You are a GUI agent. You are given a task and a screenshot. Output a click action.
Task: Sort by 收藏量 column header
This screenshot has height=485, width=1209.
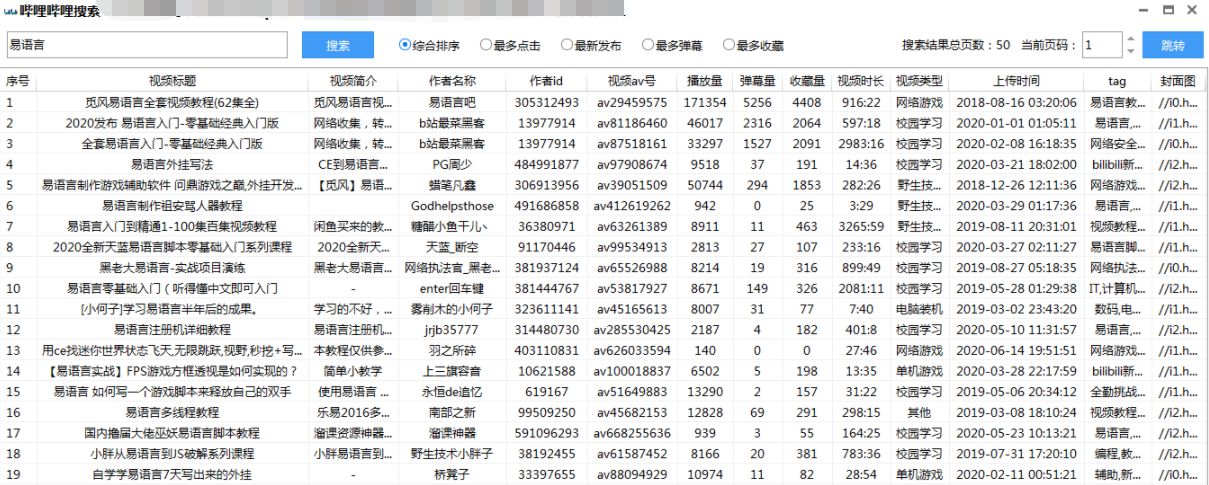[x=807, y=81]
